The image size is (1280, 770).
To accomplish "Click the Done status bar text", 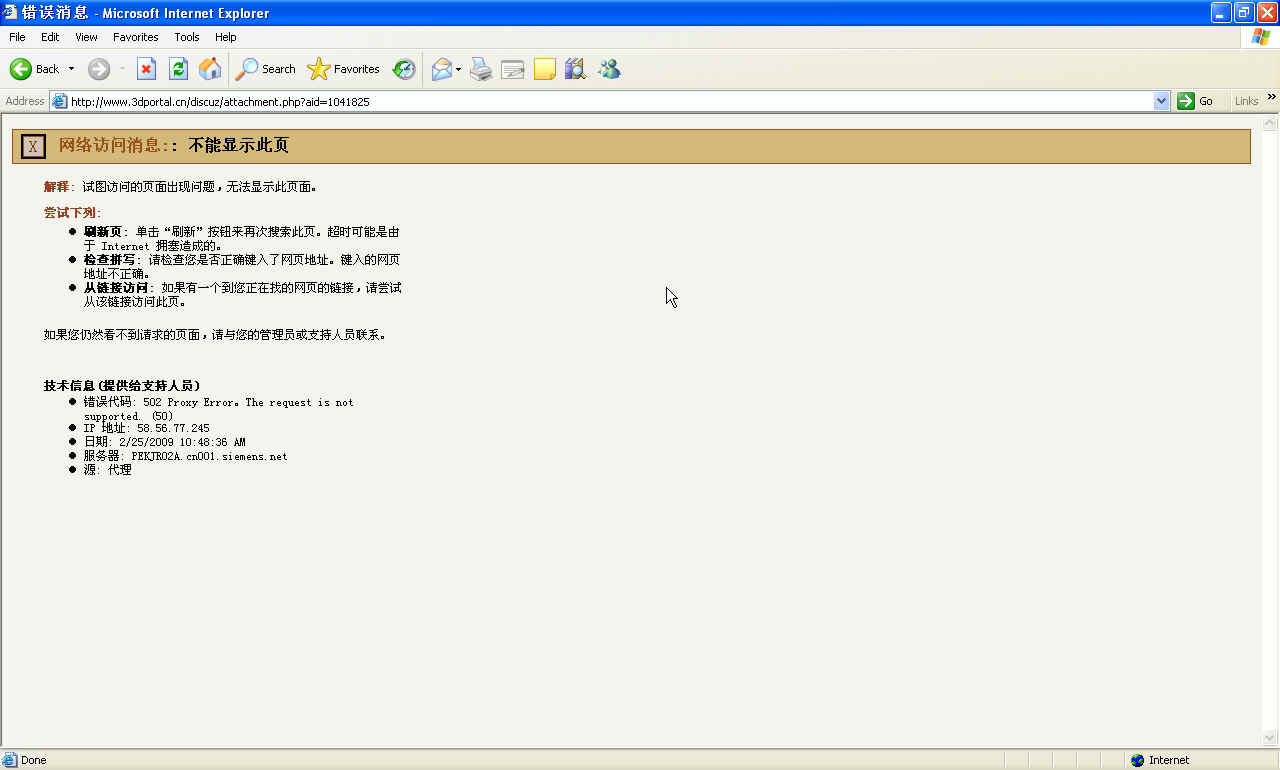I will click(34, 760).
